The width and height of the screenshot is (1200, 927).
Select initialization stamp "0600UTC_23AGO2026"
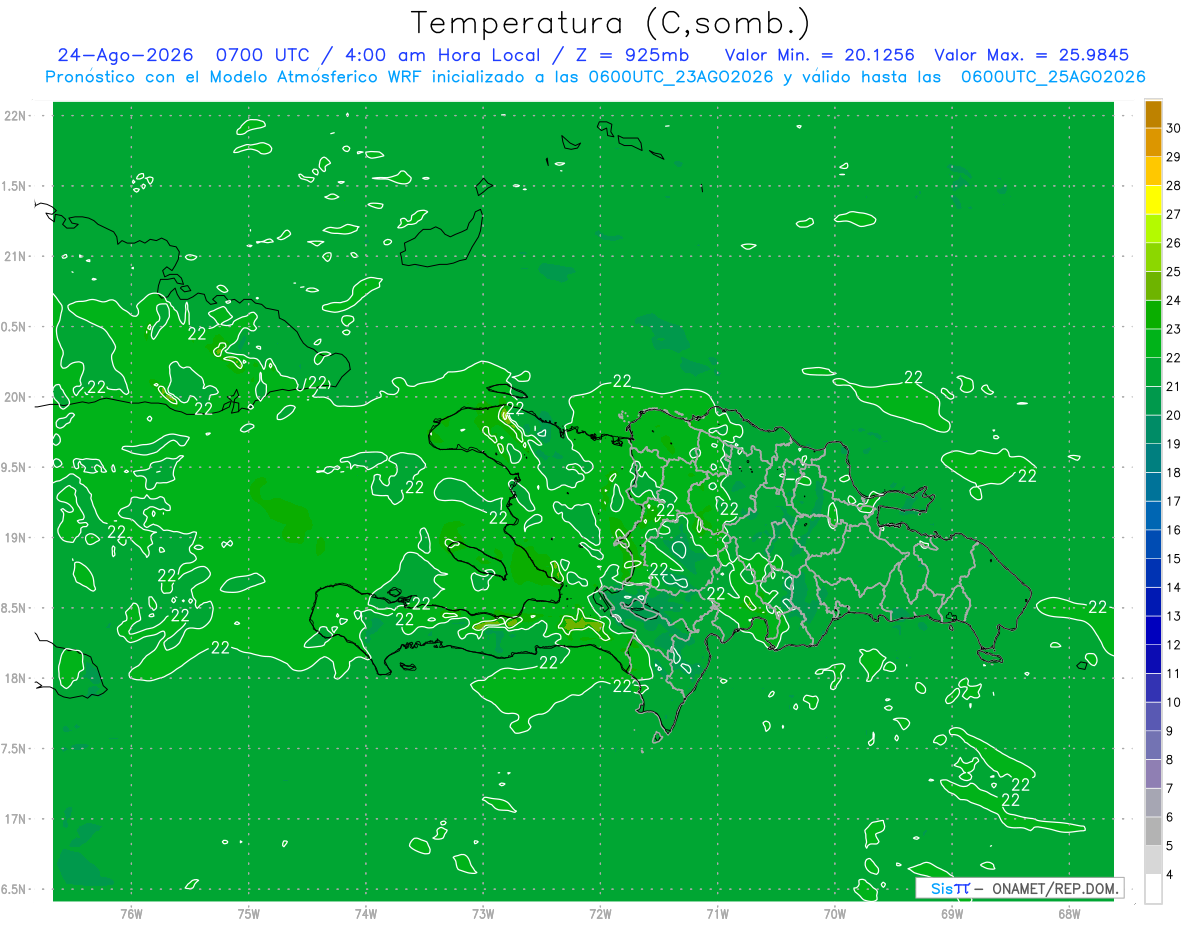point(680,77)
